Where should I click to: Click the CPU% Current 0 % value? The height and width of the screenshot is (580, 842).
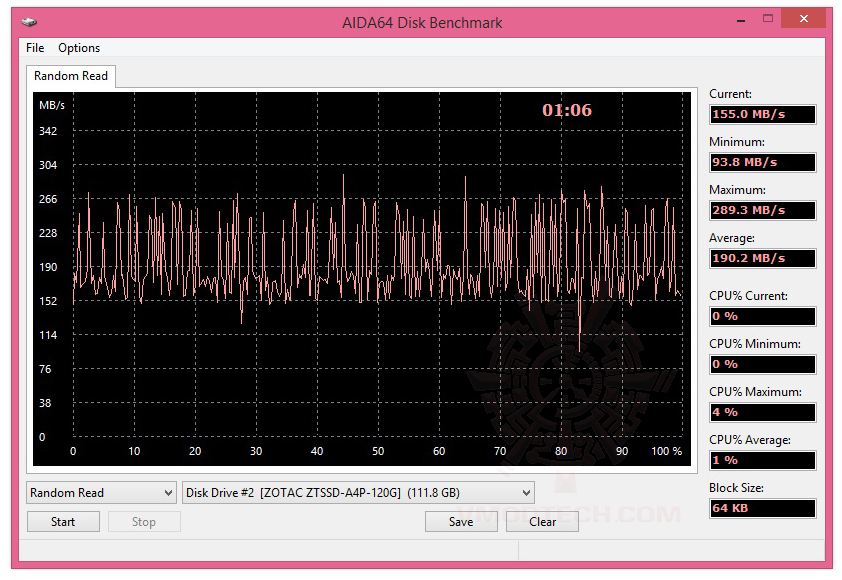763,316
